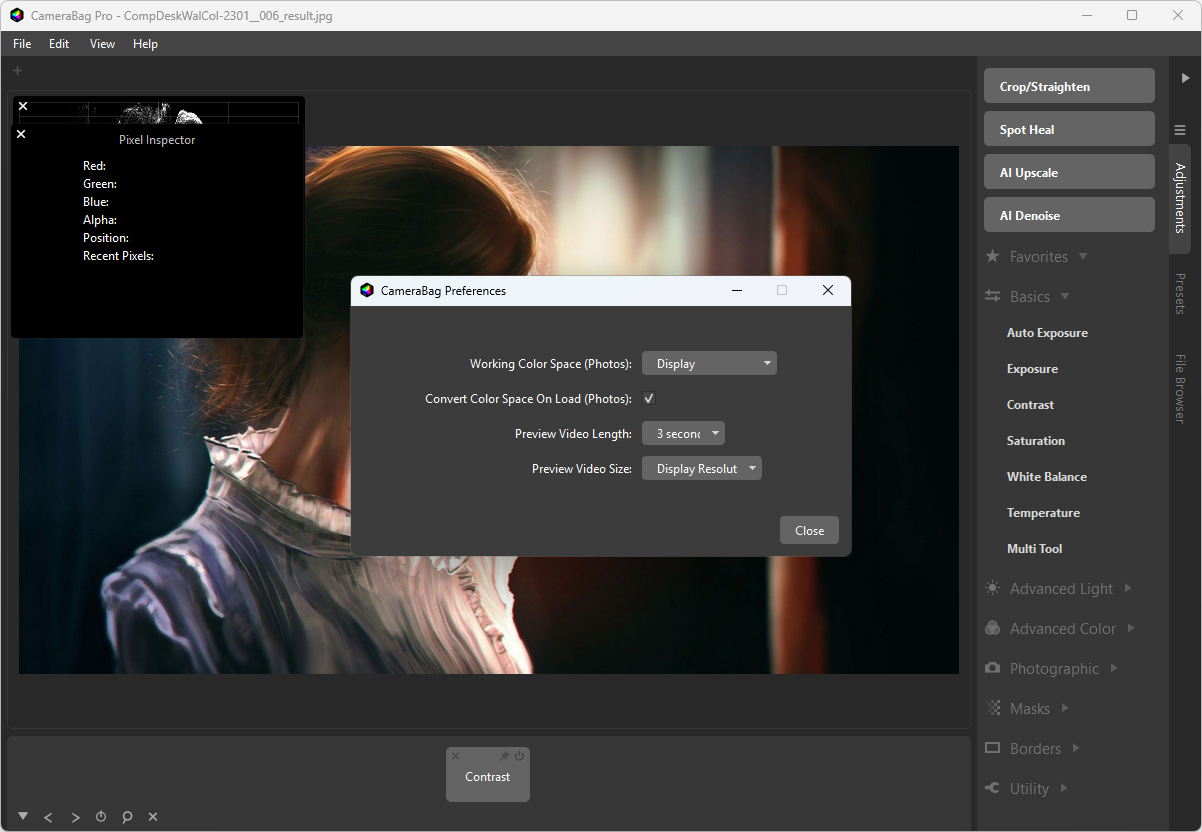Click the CameraBag logo in Preferences title bar
1202x832 pixels.
[x=367, y=291]
